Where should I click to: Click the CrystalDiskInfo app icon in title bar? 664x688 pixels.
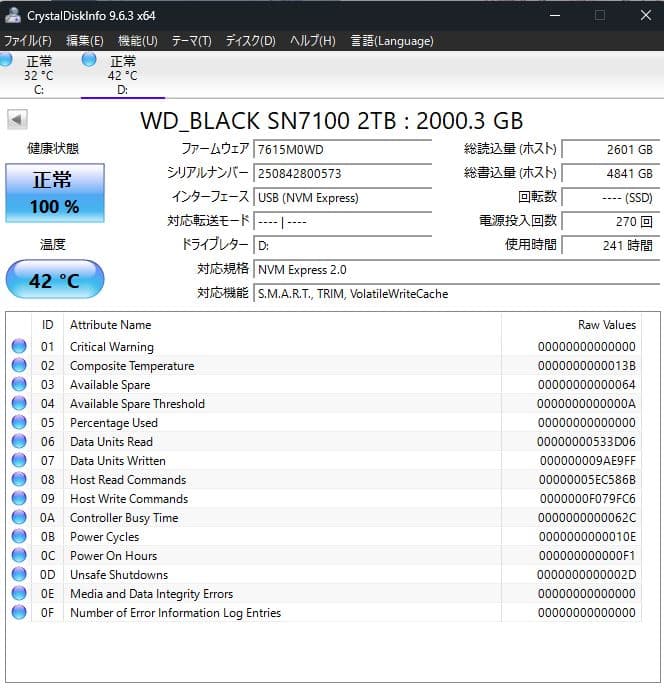click(13, 15)
